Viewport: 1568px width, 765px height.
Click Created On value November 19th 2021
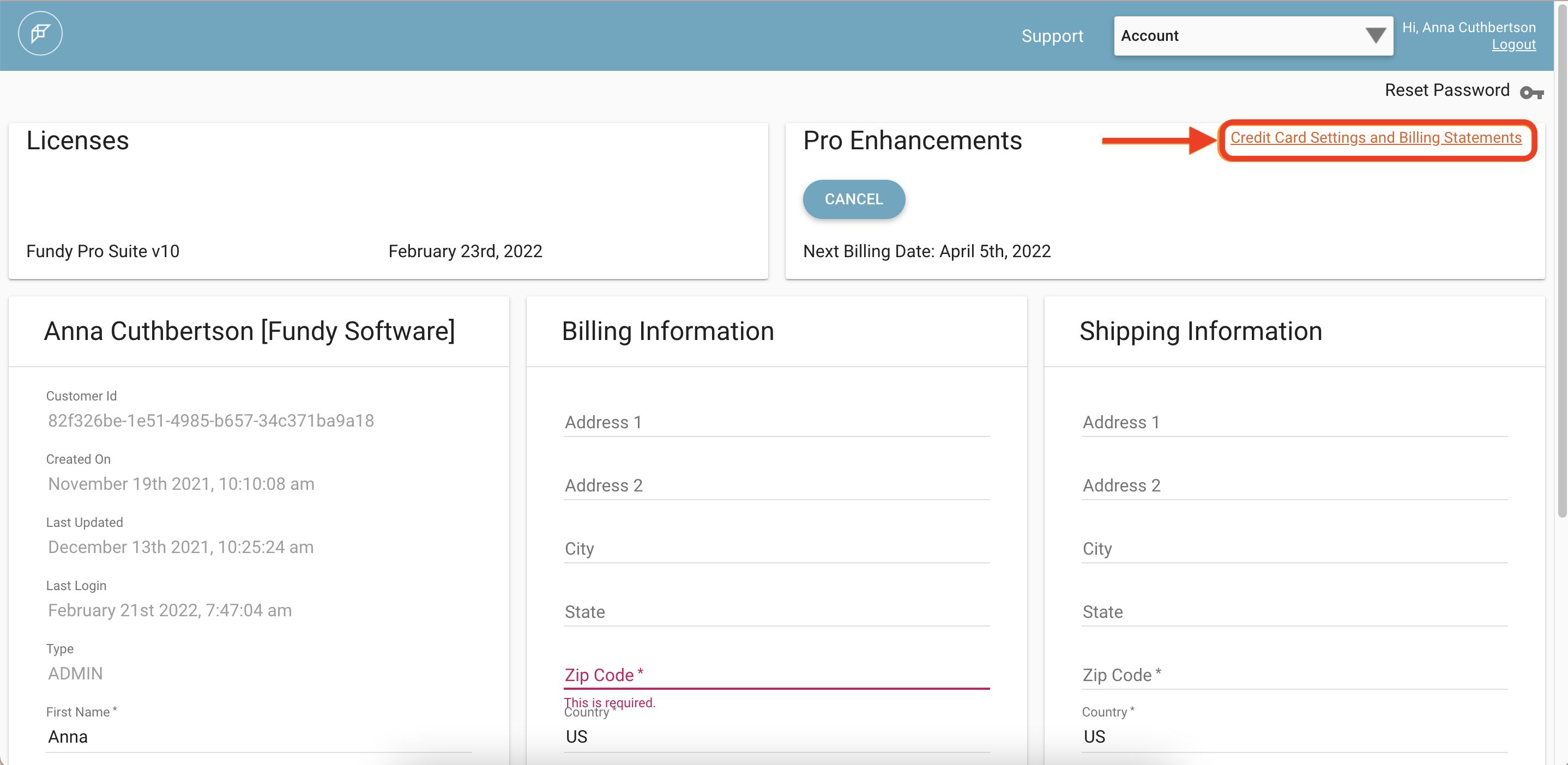[x=181, y=484]
